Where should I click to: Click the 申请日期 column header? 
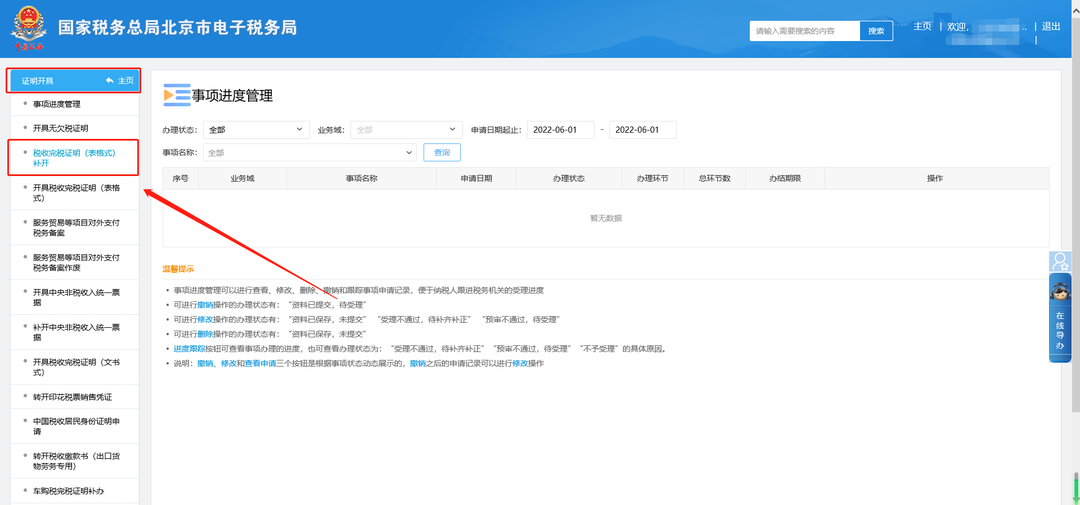point(476,178)
